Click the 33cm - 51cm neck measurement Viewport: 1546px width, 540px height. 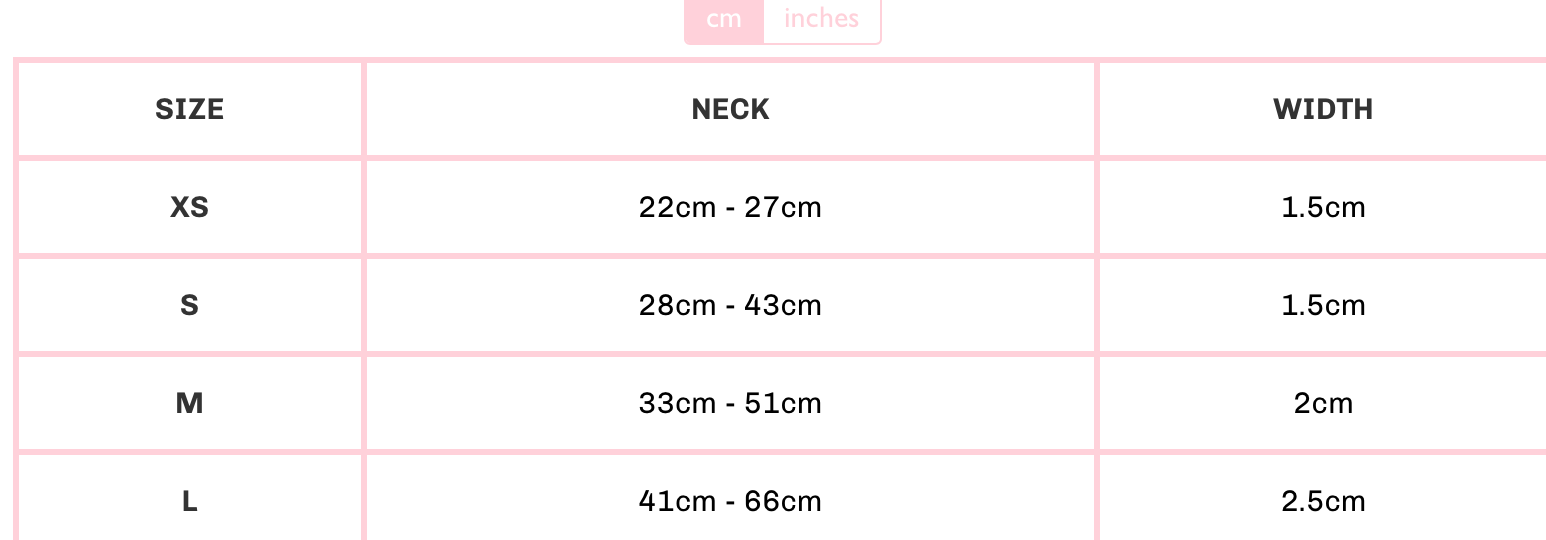tap(730, 403)
